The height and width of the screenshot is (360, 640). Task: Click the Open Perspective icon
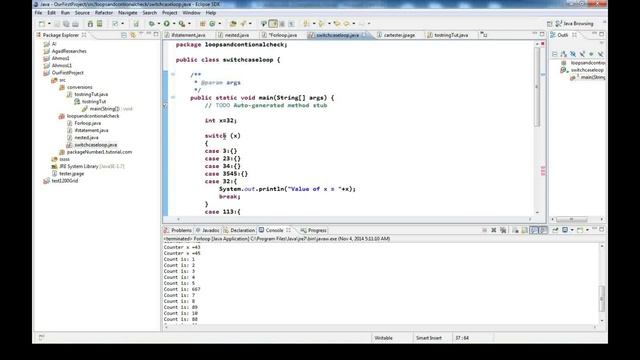click(549, 24)
